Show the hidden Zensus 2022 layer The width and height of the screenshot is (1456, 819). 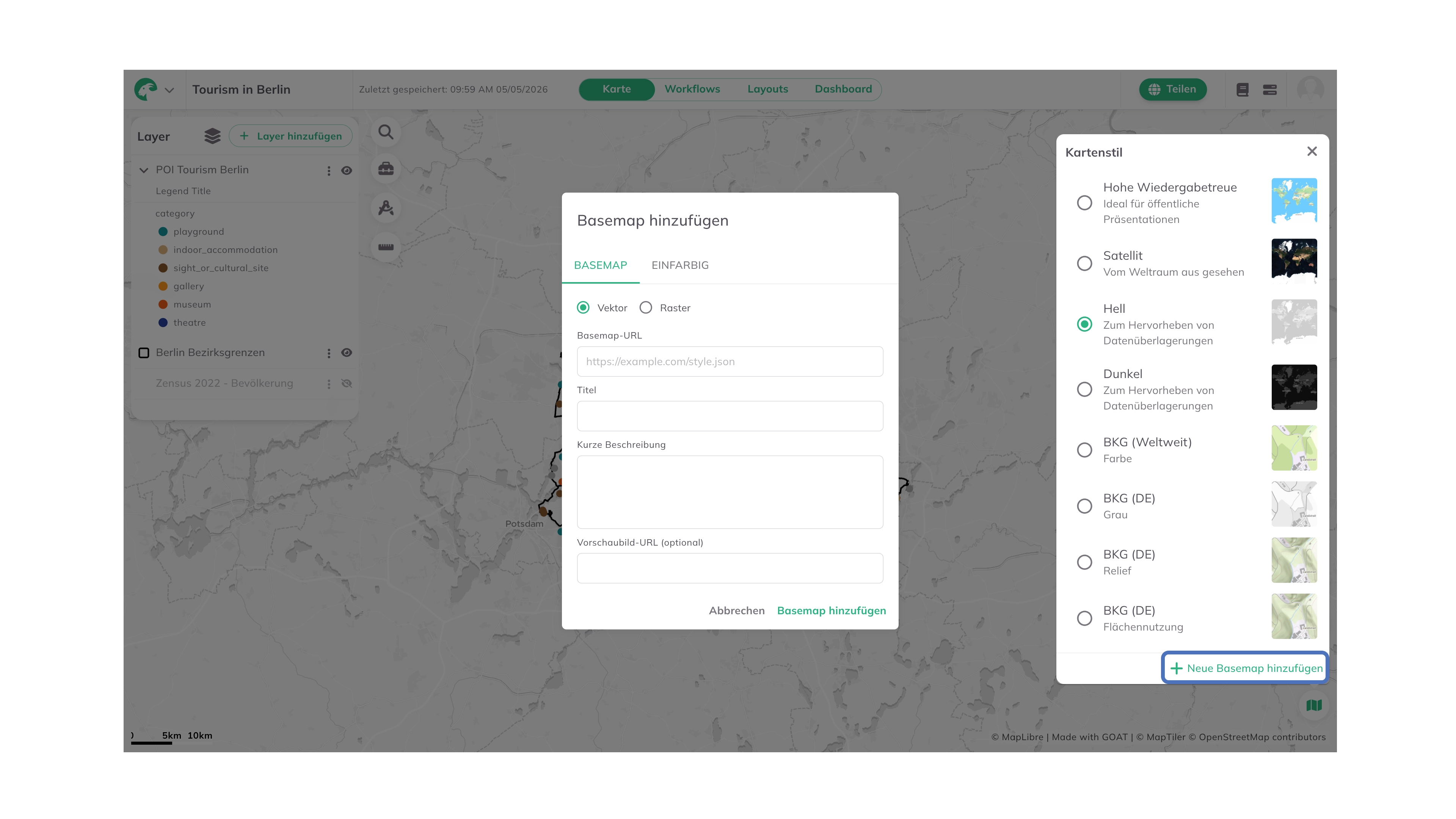coord(347,383)
